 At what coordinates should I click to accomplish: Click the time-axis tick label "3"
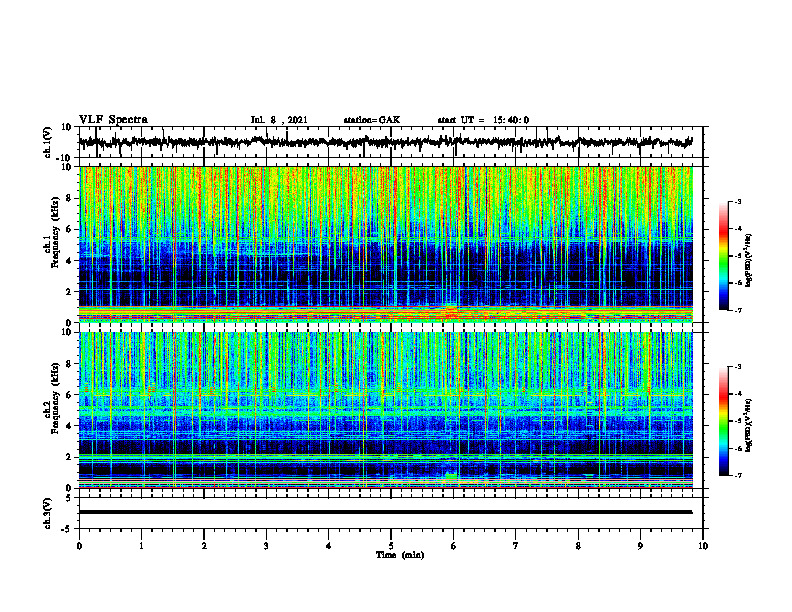point(266,546)
